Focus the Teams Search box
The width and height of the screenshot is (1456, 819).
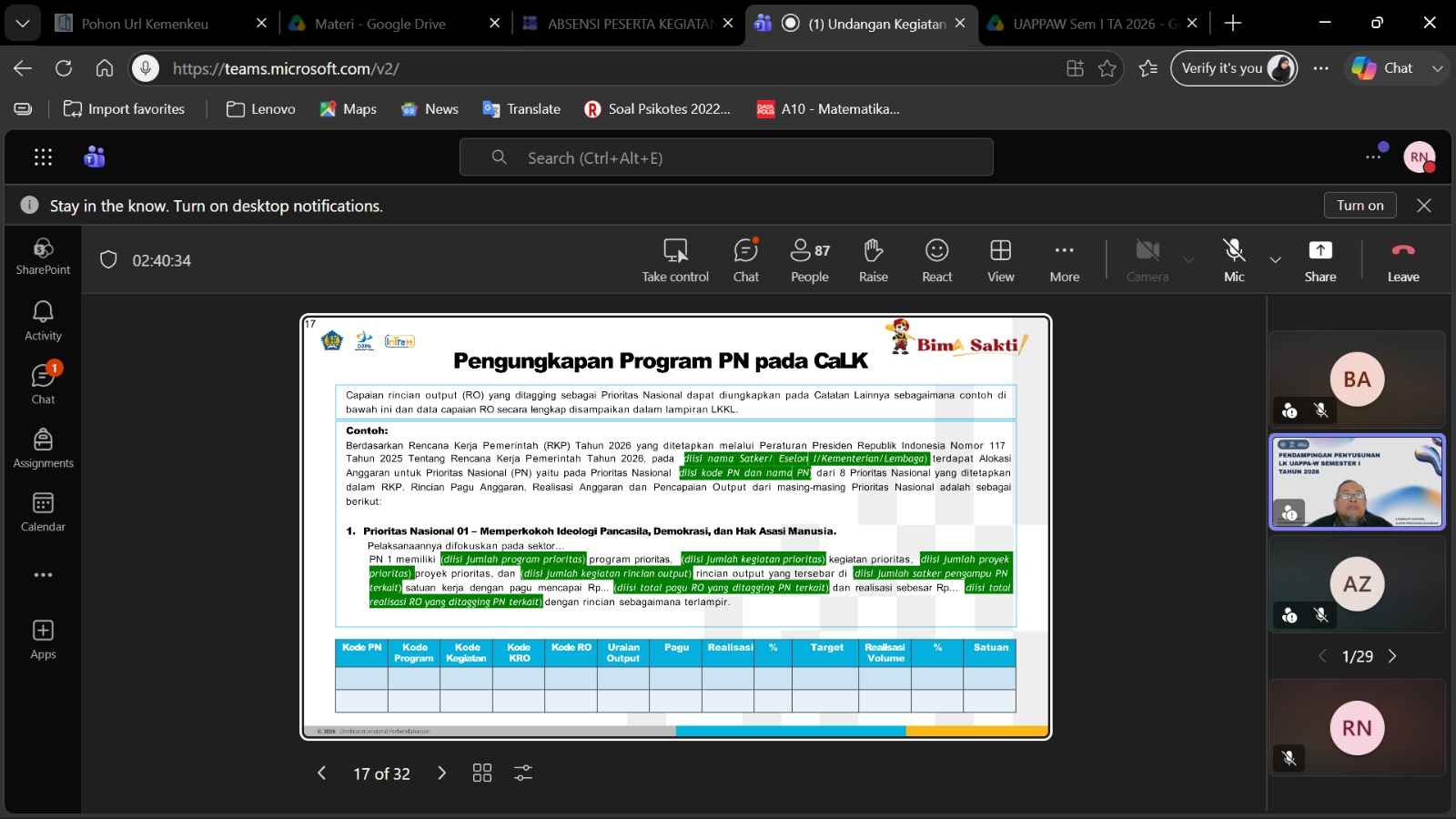click(x=726, y=157)
